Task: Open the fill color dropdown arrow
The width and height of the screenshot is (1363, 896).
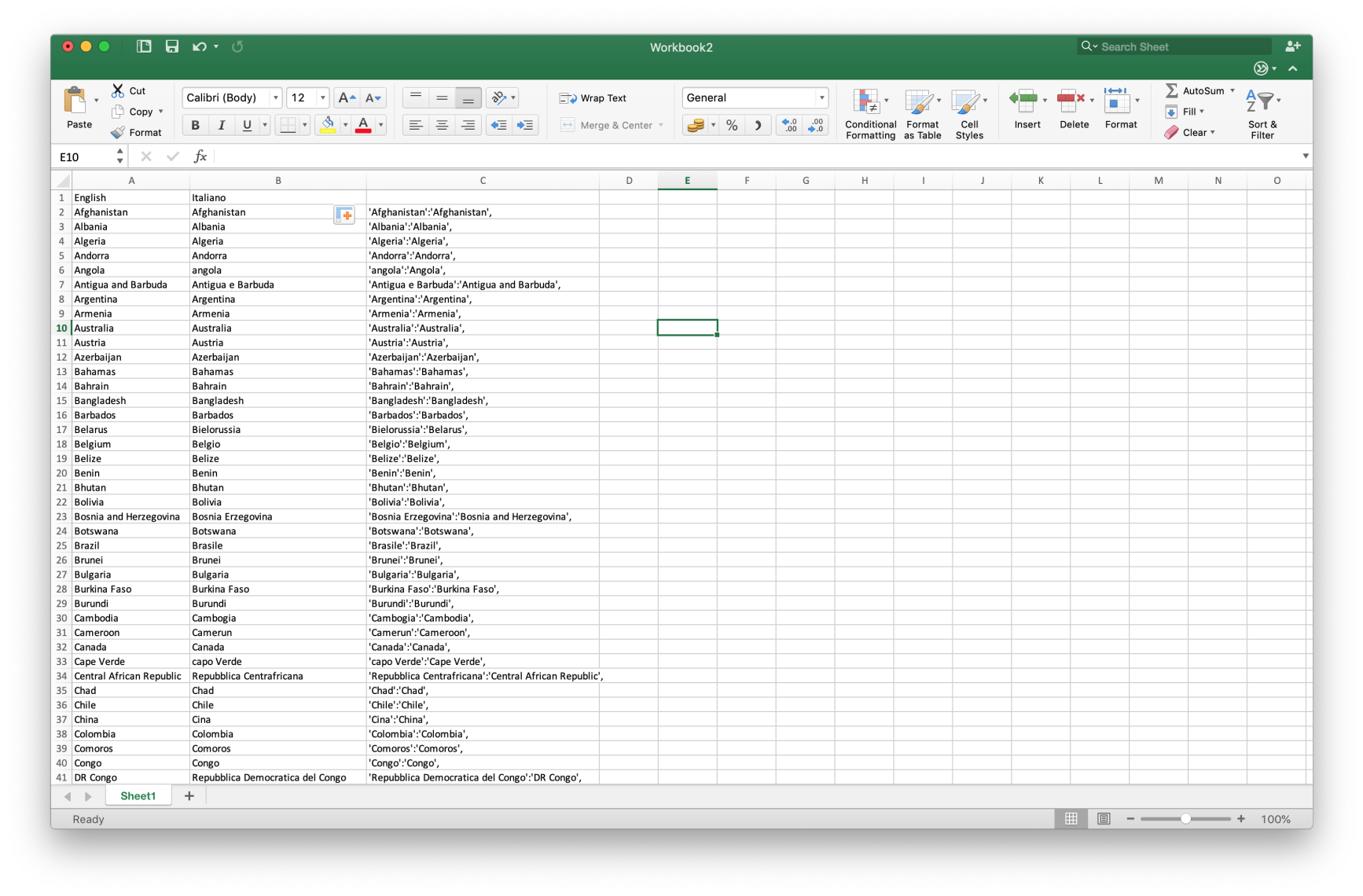Action: (x=344, y=125)
